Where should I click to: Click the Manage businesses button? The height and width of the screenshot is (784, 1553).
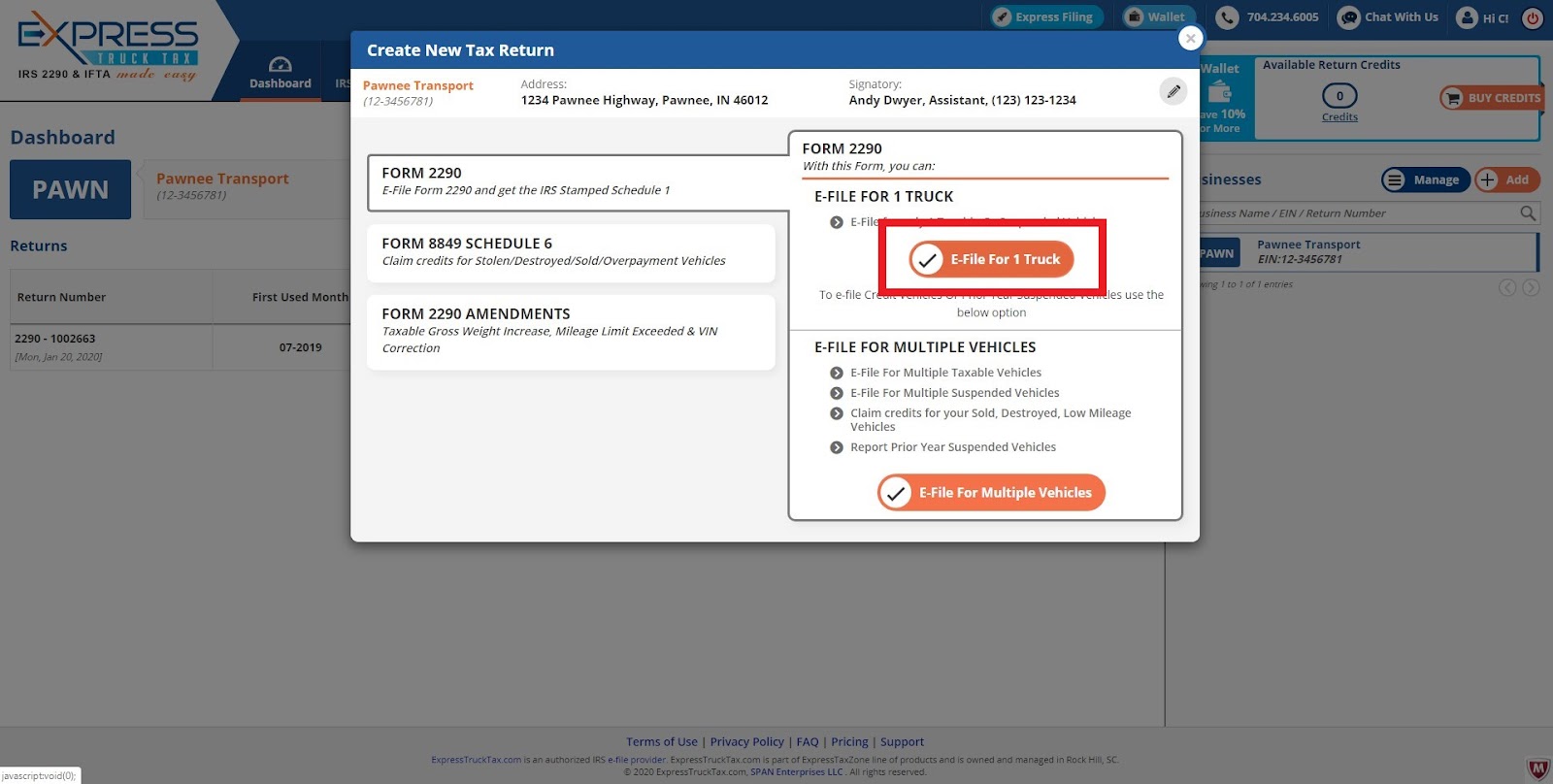click(1425, 180)
